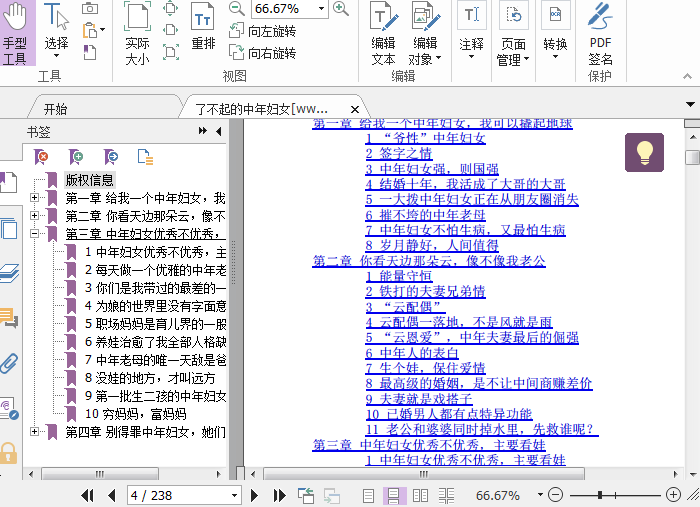The width and height of the screenshot is (700, 507).
Task: Open the 66.67% zoom dropdown in ribbon
Action: click(321, 8)
